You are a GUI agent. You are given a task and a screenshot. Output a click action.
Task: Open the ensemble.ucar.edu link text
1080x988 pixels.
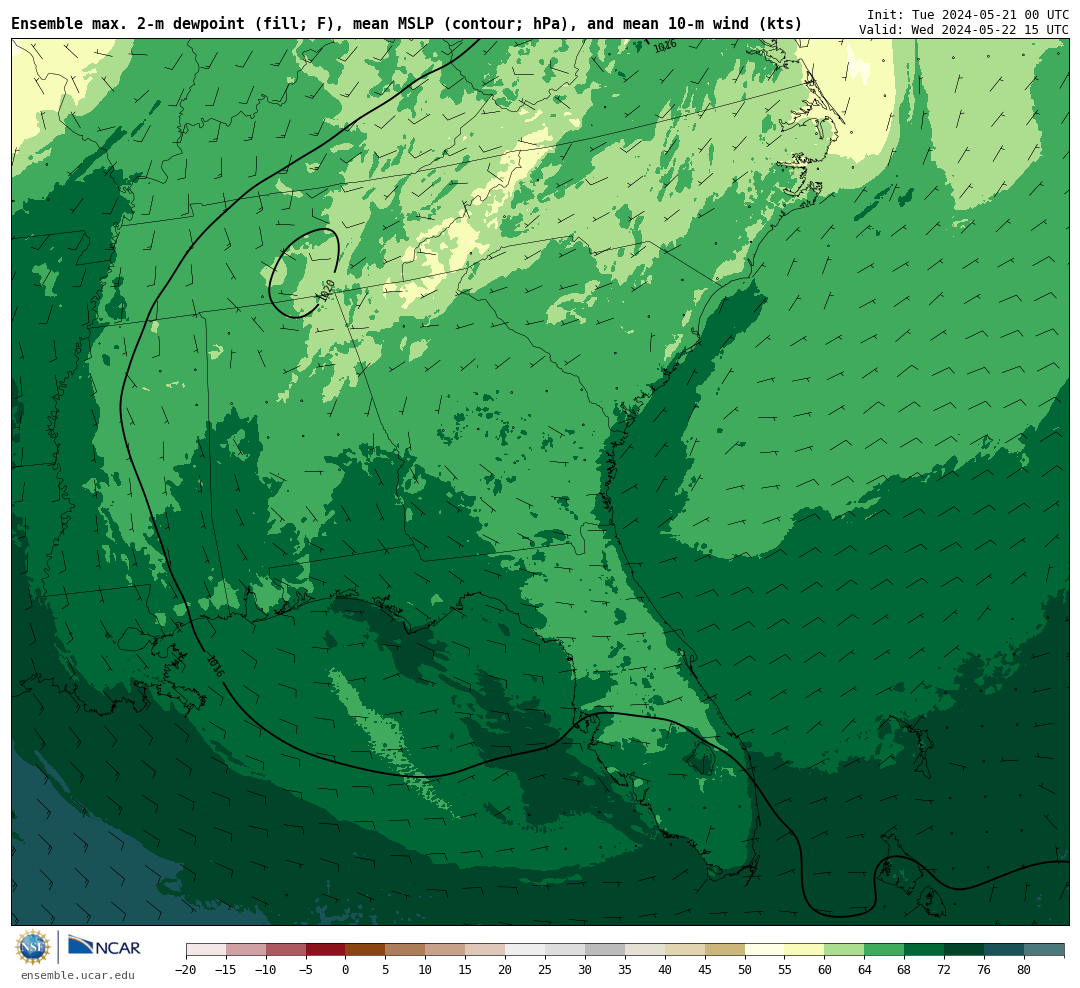[78, 975]
